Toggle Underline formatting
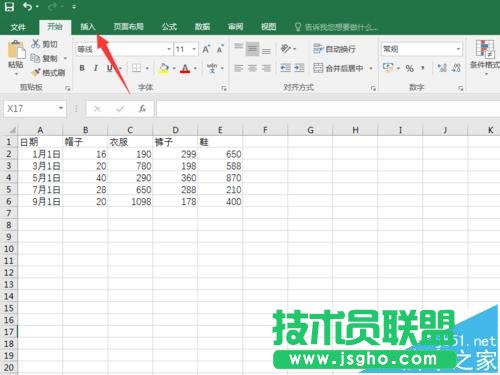This screenshot has height=375, width=500. (x=109, y=68)
